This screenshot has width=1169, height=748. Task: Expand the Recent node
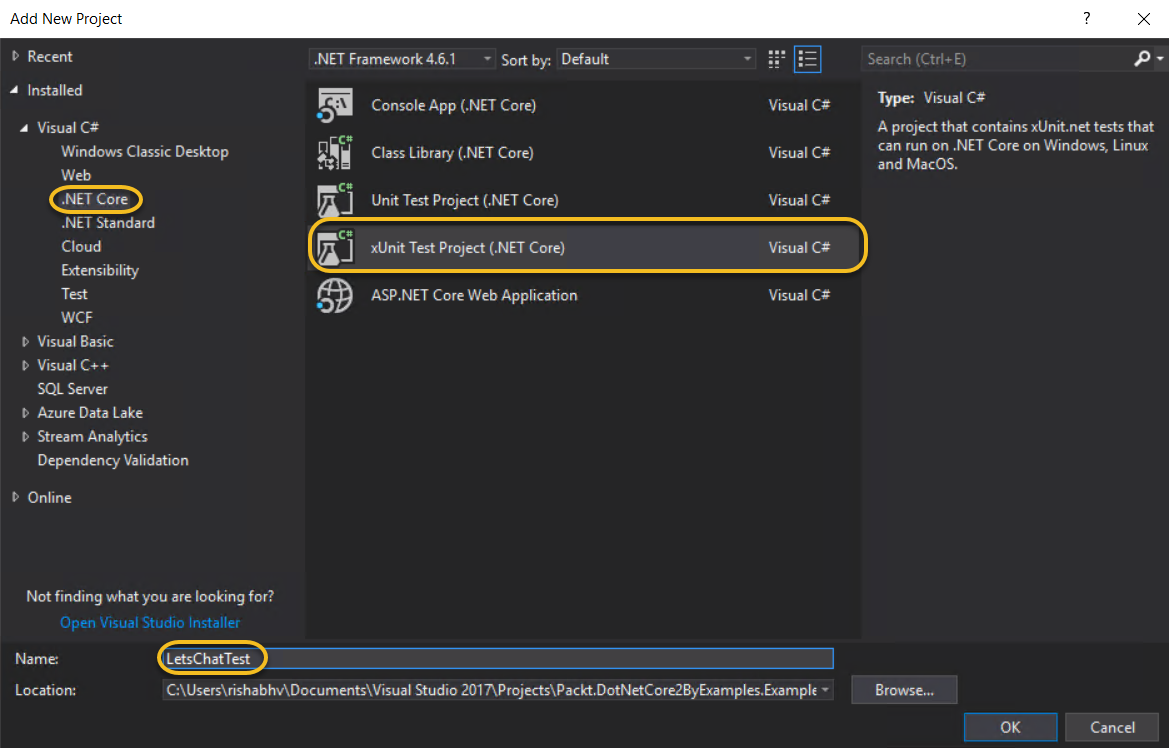click(x=16, y=56)
